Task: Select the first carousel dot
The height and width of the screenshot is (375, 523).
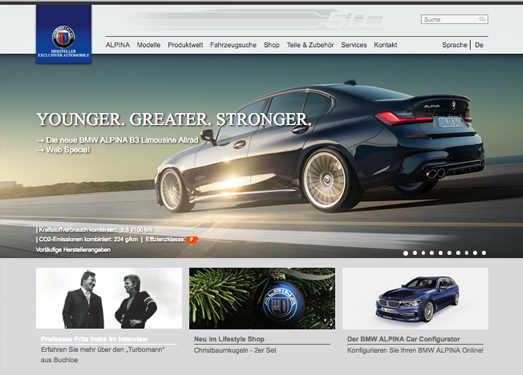Action: pos(406,253)
